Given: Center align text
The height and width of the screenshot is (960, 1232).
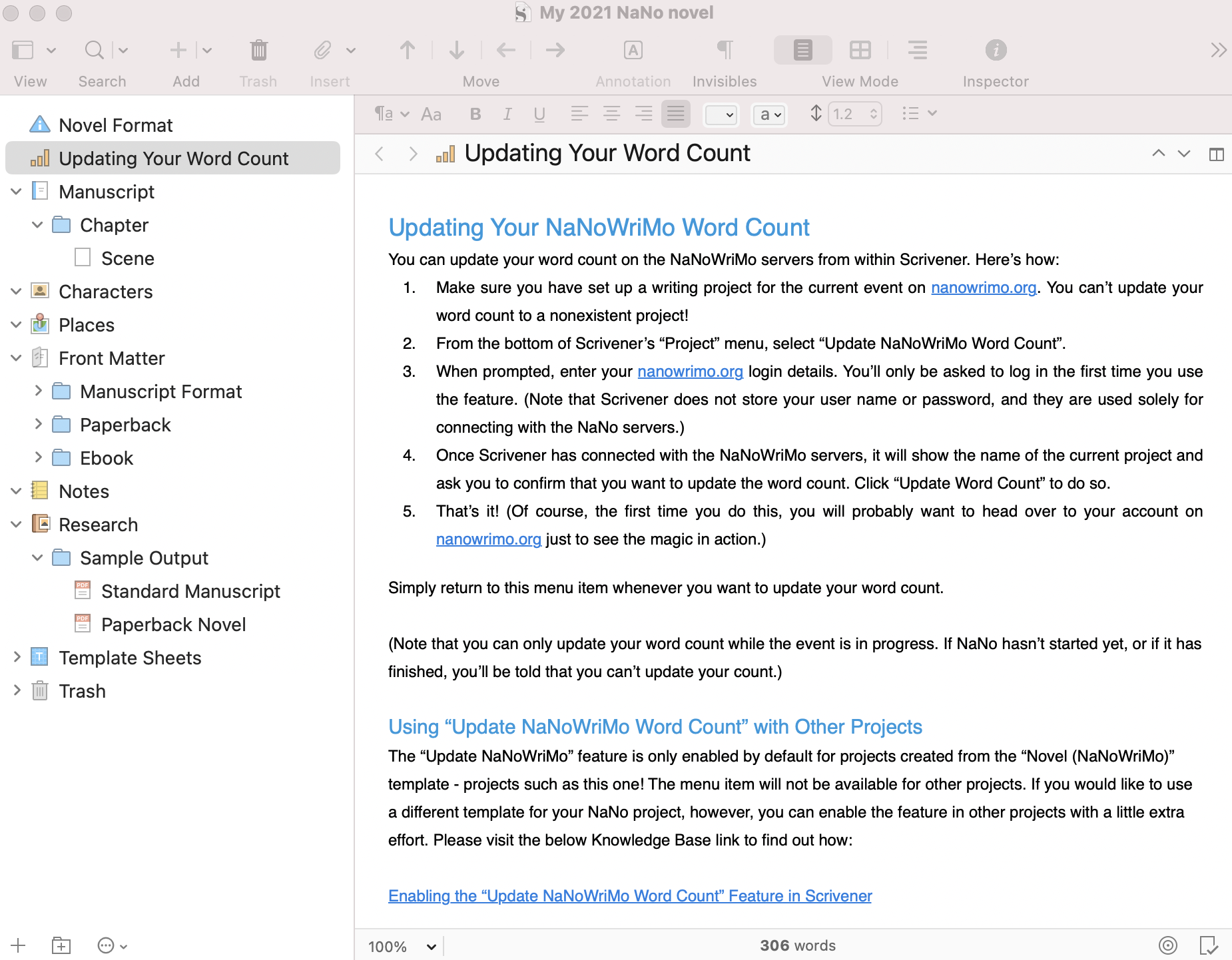Looking at the screenshot, I should tap(611, 114).
